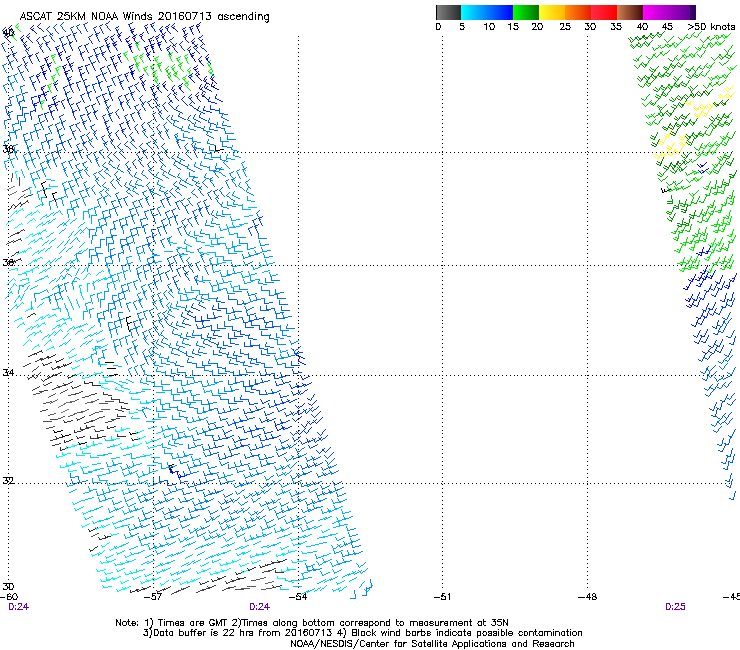
Task: Click the yellow 20–25 knots legend segment
Action: pyautogui.click(x=552, y=12)
